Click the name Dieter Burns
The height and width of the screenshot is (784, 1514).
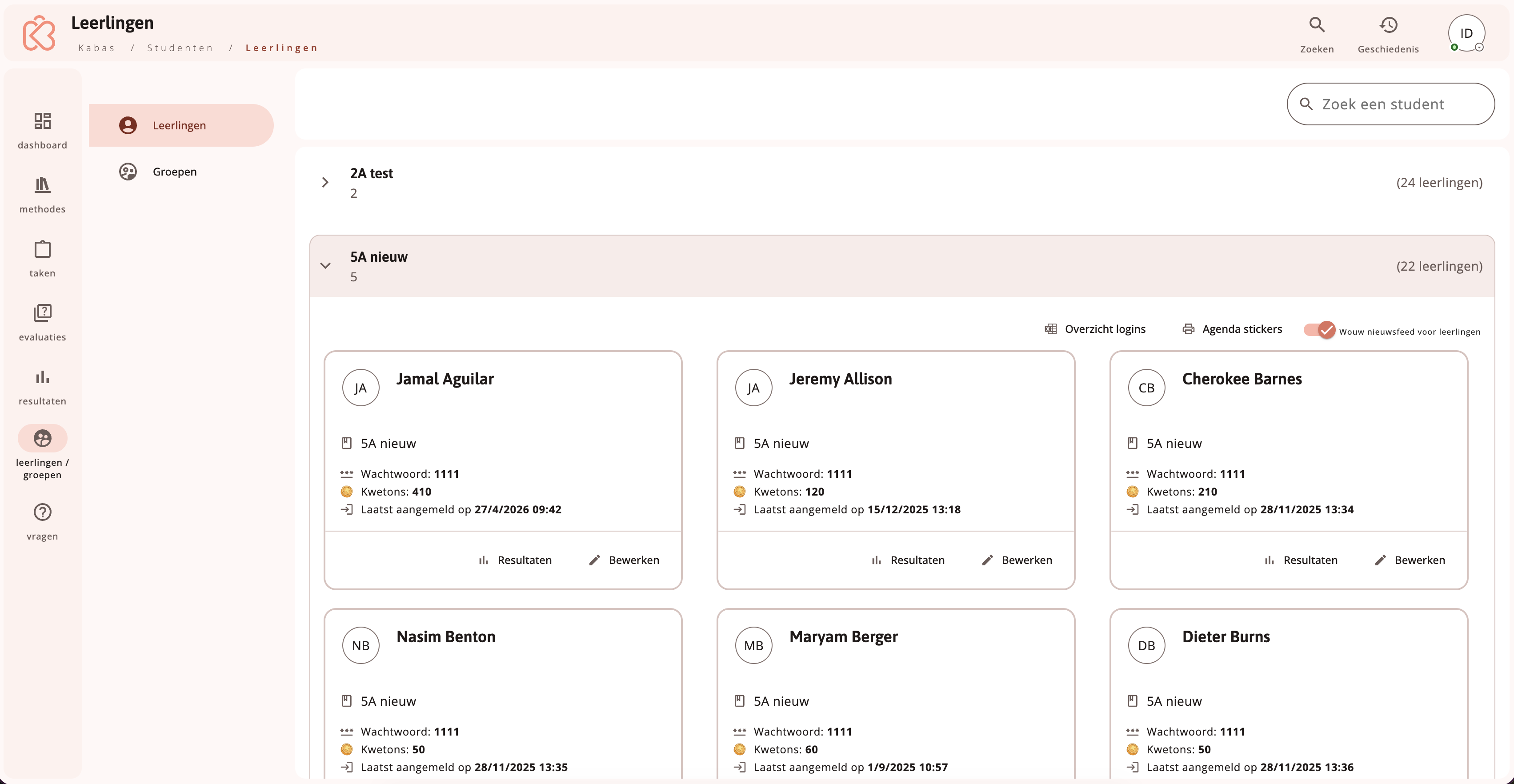(1226, 636)
